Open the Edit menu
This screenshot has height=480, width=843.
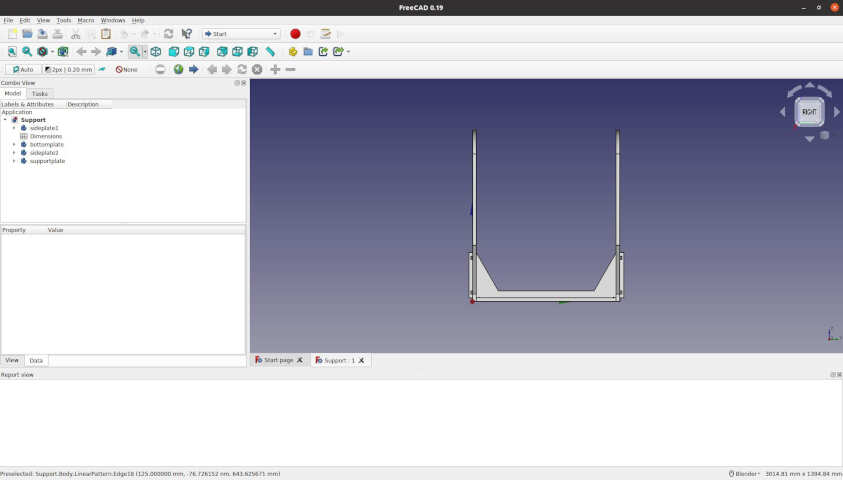click(25, 20)
